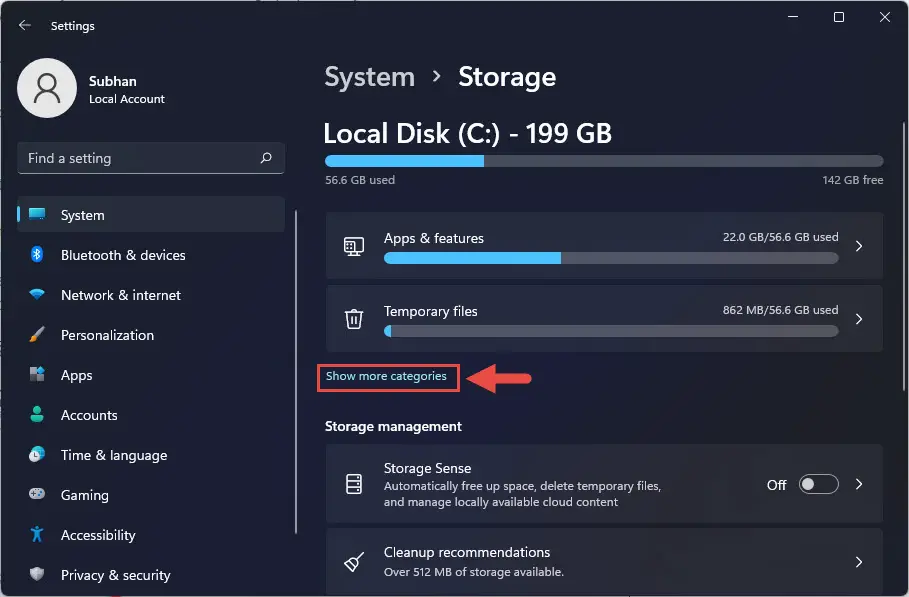This screenshot has width=909, height=597.
Task: Click the Local Disk (C:) - 199 GB title
Action: tap(467, 133)
